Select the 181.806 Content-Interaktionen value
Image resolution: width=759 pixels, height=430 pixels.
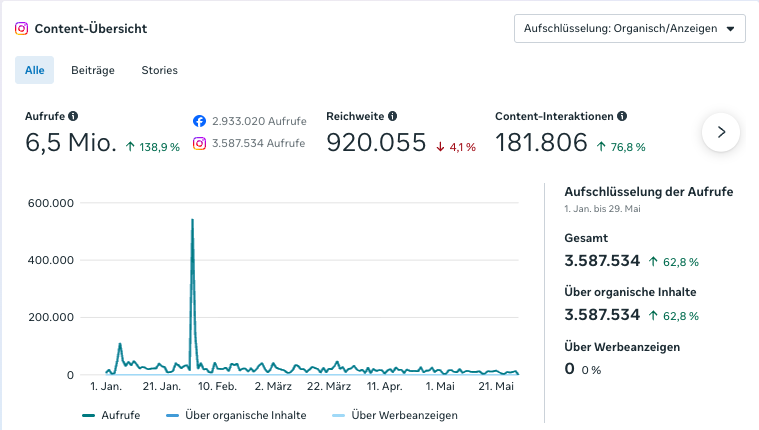pos(541,142)
